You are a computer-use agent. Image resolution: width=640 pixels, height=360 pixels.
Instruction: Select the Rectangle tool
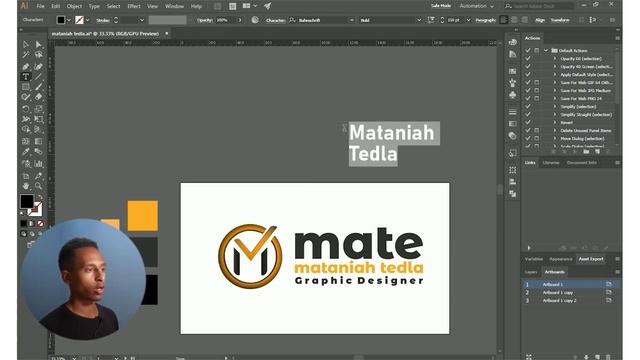26,87
